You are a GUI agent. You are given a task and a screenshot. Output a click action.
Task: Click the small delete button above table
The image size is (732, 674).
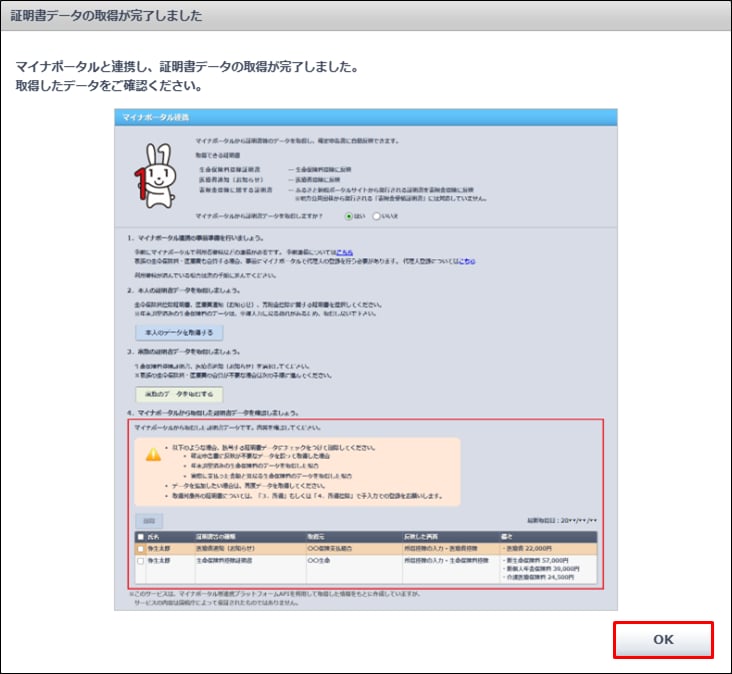click(147, 521)
